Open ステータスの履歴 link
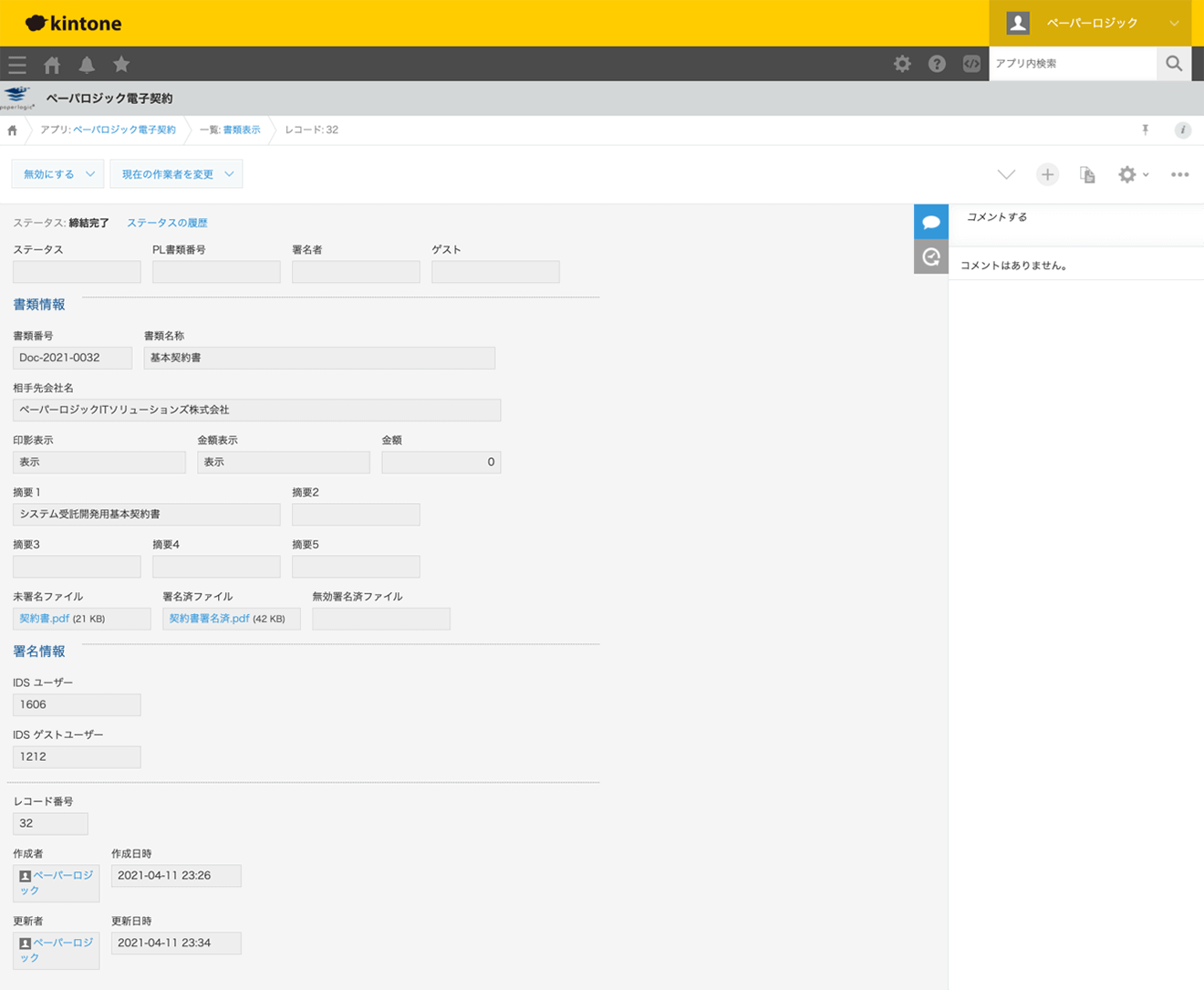Screen dimensions: 1204x990 (167, 223)
